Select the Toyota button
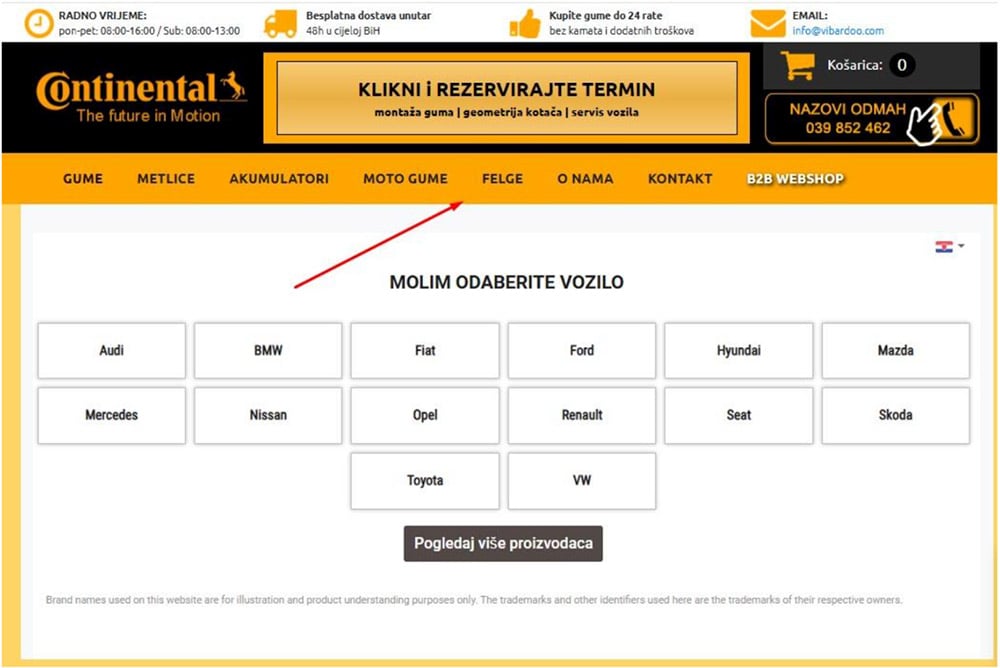The width and height of the screenshot is (1000, 668). (x=425, y=480)
